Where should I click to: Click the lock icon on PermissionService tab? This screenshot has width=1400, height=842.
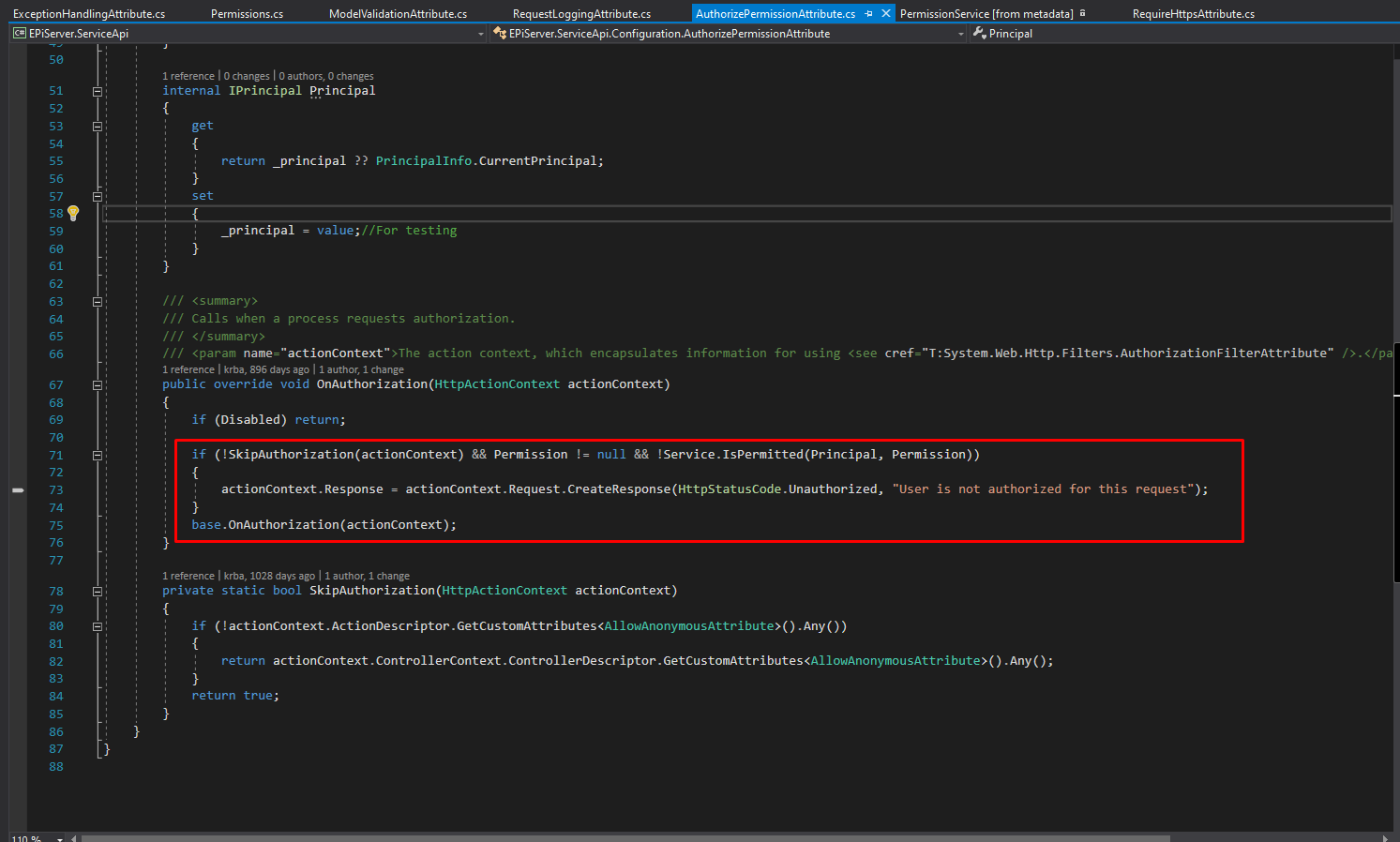(x=1083, y=13)
